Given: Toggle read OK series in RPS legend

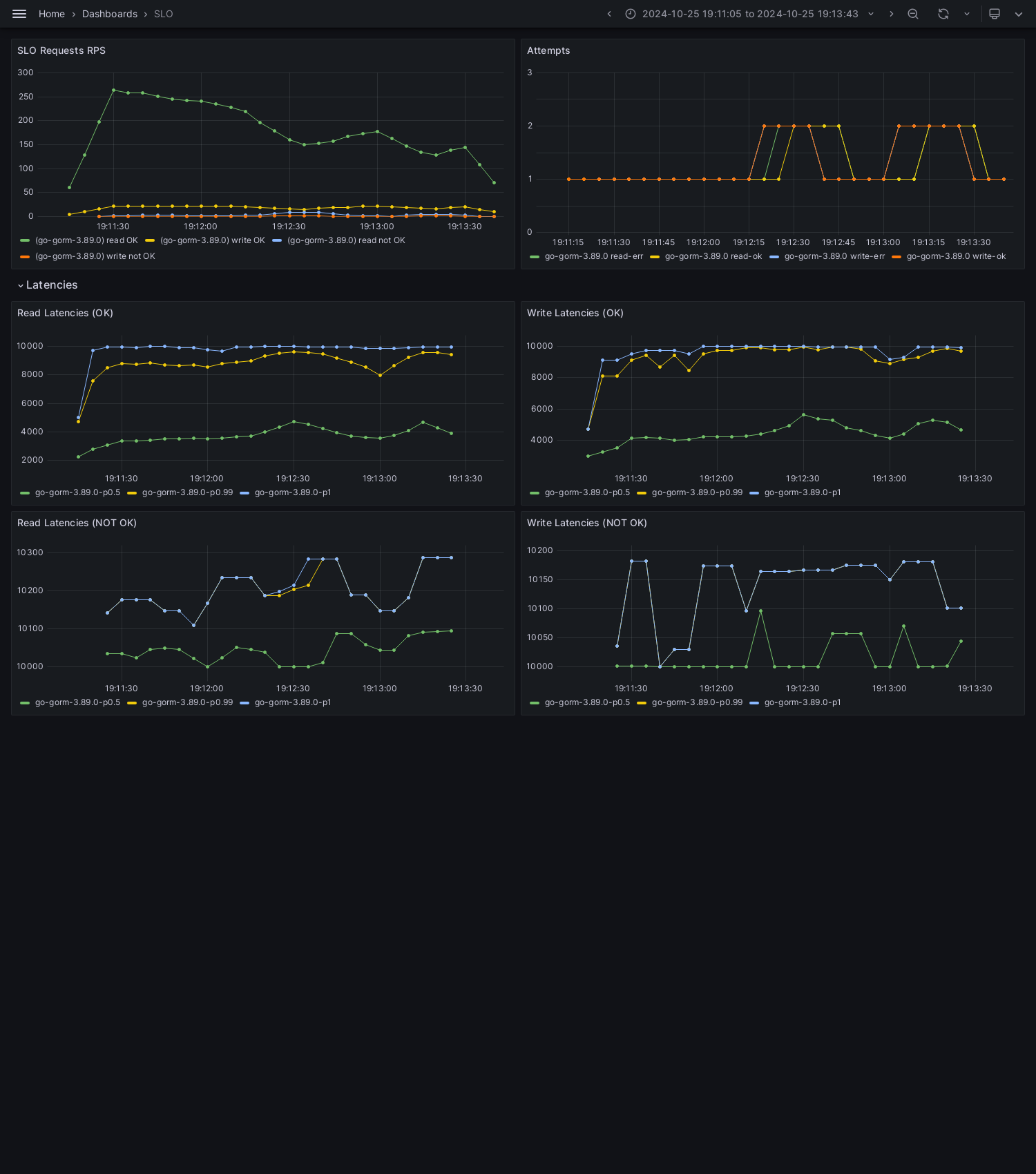Looking at the screenshot, I should [x=86, y=240].
